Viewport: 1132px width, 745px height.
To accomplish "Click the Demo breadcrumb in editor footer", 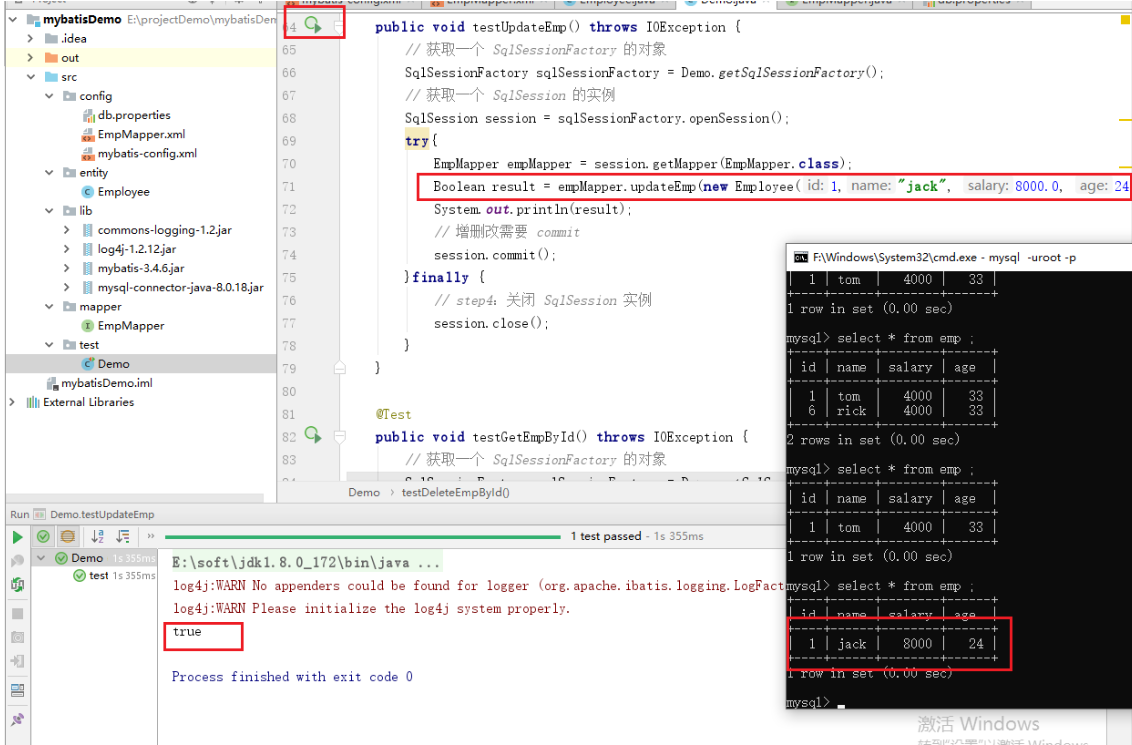I will pos(364,492).
